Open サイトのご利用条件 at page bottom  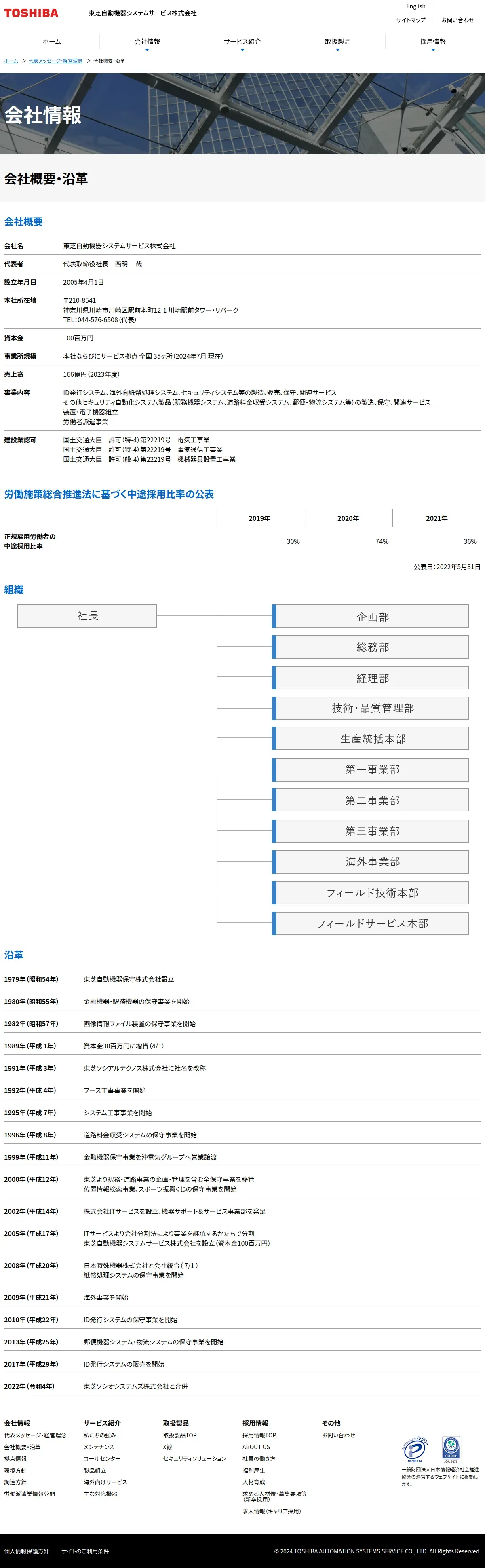click(85, 1551)
